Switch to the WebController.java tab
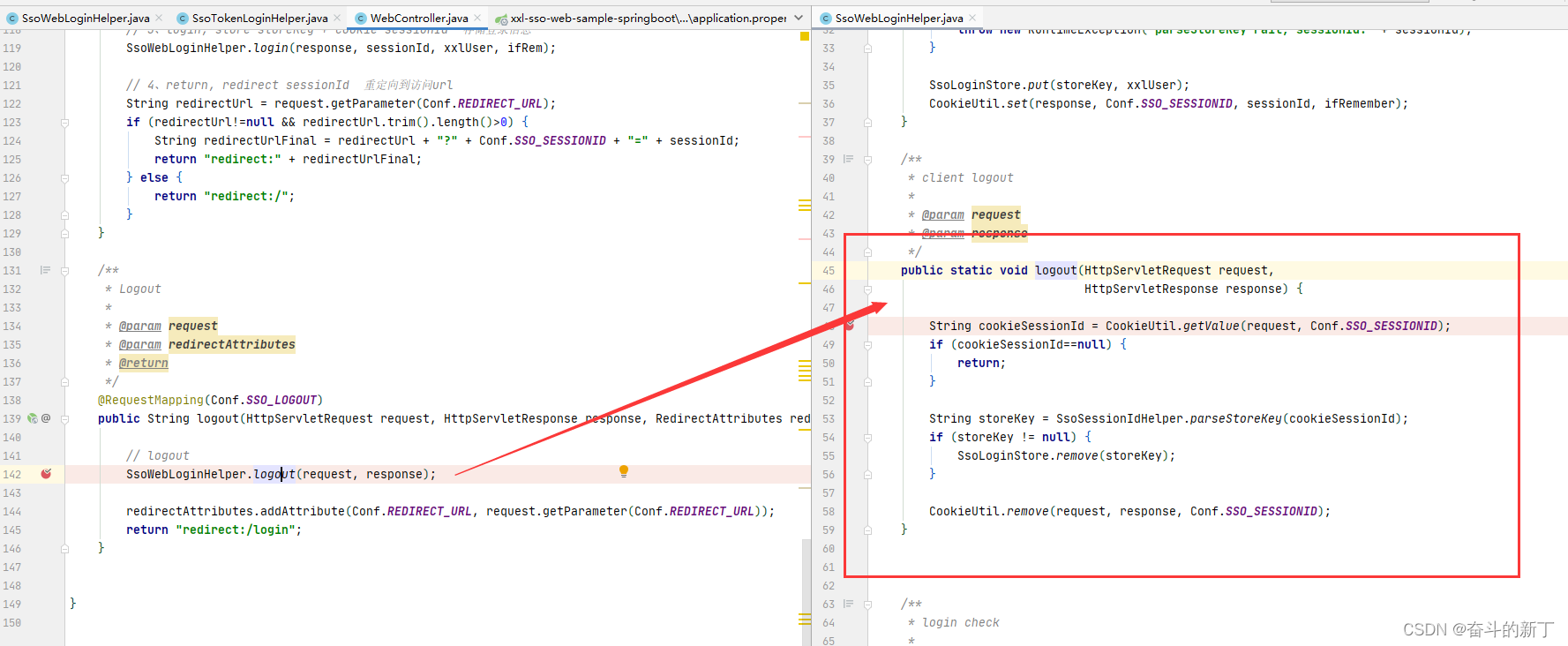 coord(419,18)
